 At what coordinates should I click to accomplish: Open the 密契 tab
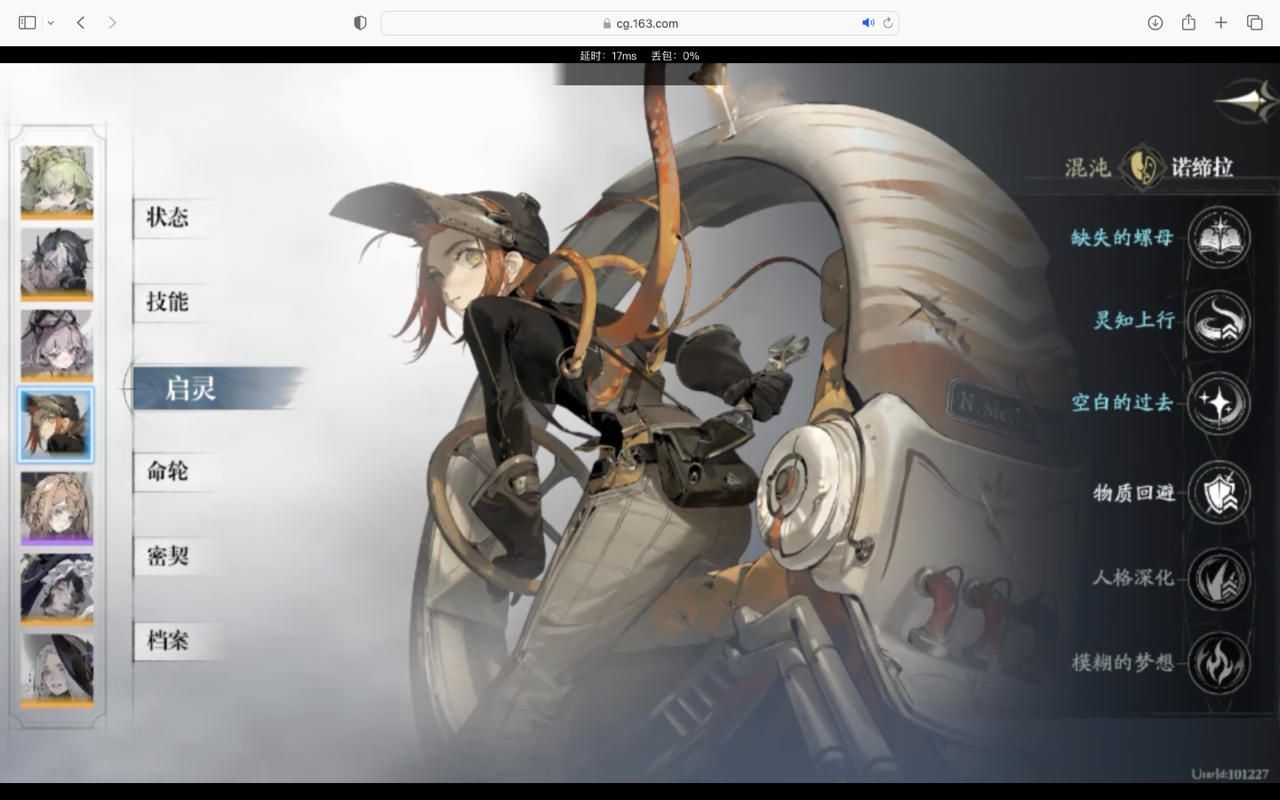coord(168,556)
